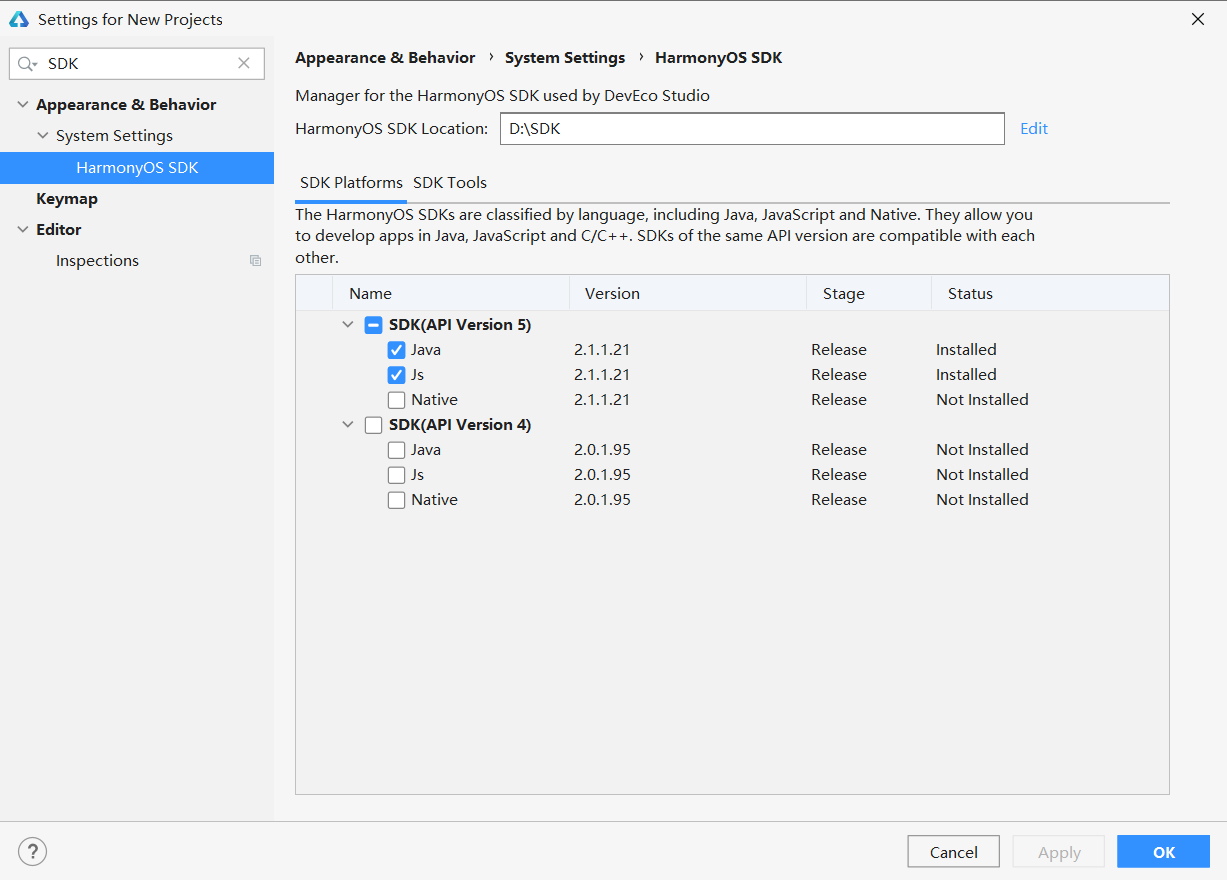This screenshot has height=880, width=1227.
Task: Collapse the SDK(API Version 4) group
Action: pos(348,425)
